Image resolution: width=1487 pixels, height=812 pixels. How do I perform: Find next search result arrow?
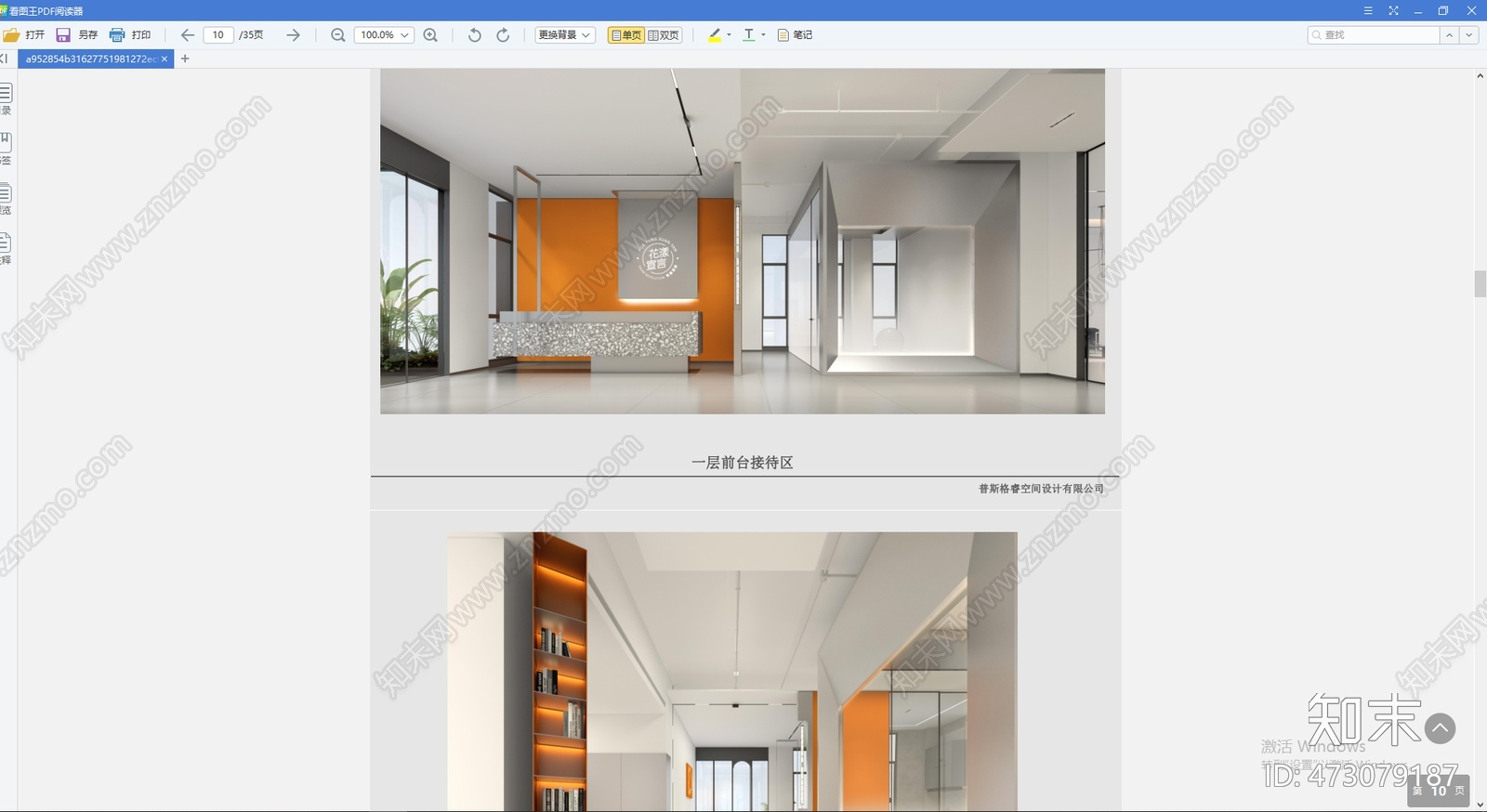point(1468,34)
